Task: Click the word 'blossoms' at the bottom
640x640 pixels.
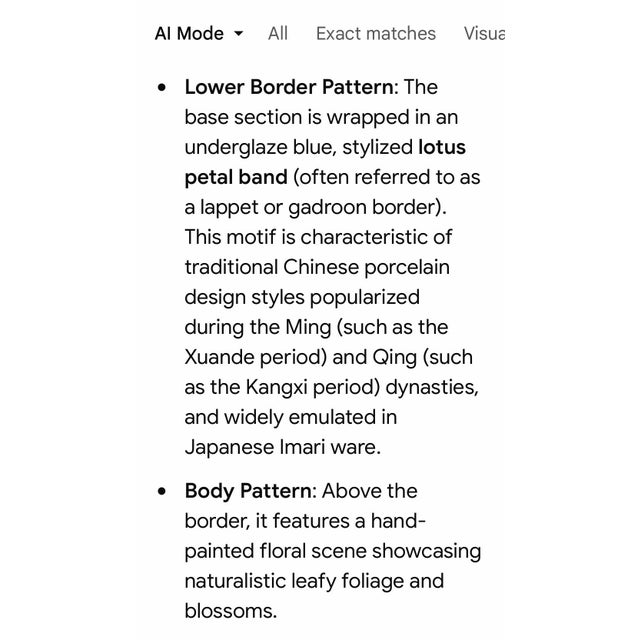Action: (228, 611)
